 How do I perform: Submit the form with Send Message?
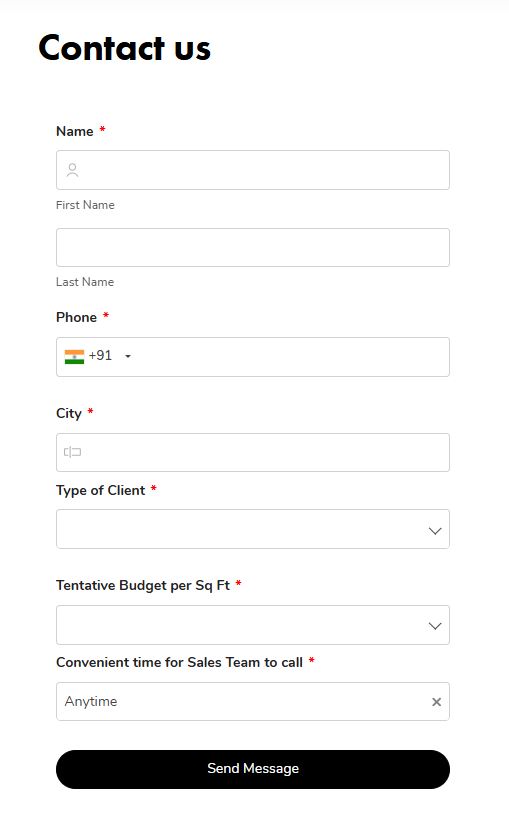(253, 769)
